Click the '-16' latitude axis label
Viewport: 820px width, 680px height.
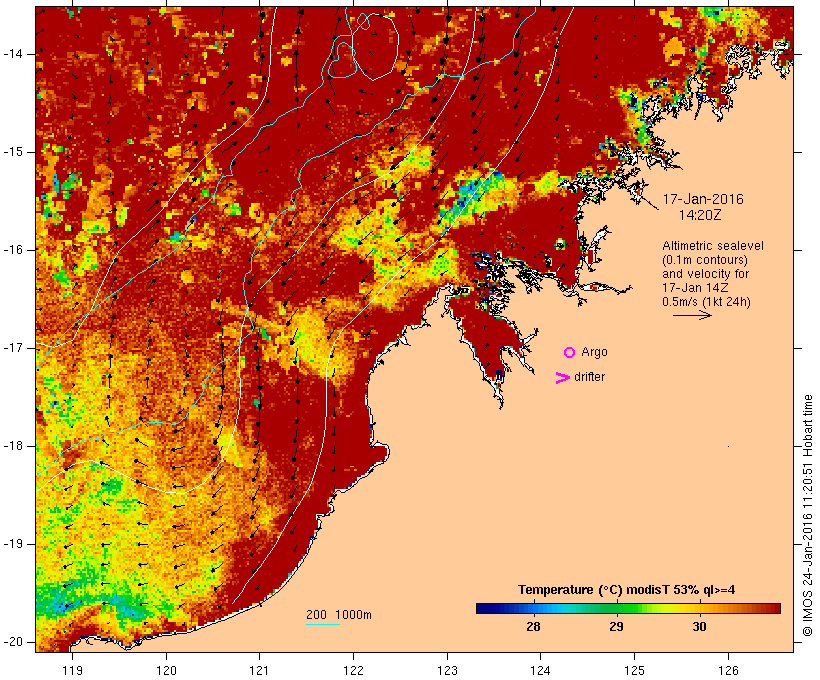(13, 250)
